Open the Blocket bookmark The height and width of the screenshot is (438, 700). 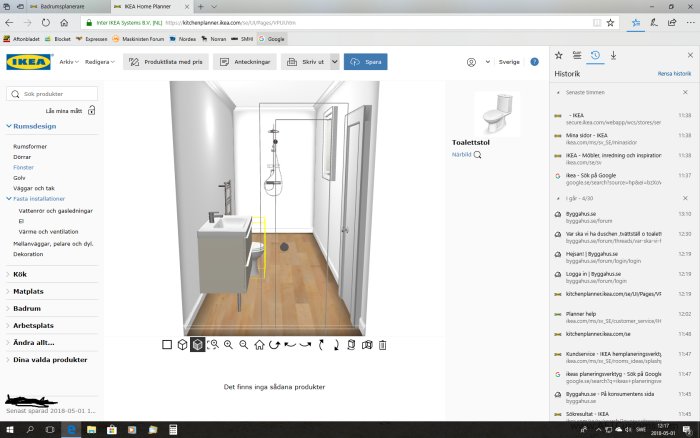pos(58,39)
